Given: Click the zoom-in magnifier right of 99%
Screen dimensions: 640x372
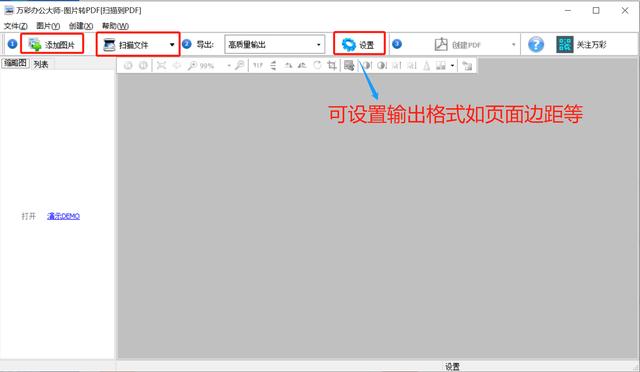Looking at the screenshot, I should (x=240, y=65).
